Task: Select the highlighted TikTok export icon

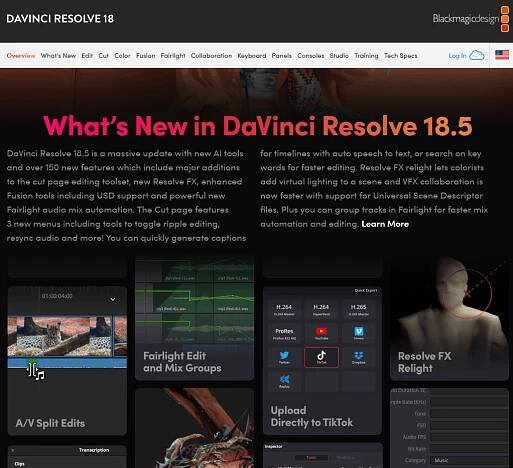Action: click(321, 357)
